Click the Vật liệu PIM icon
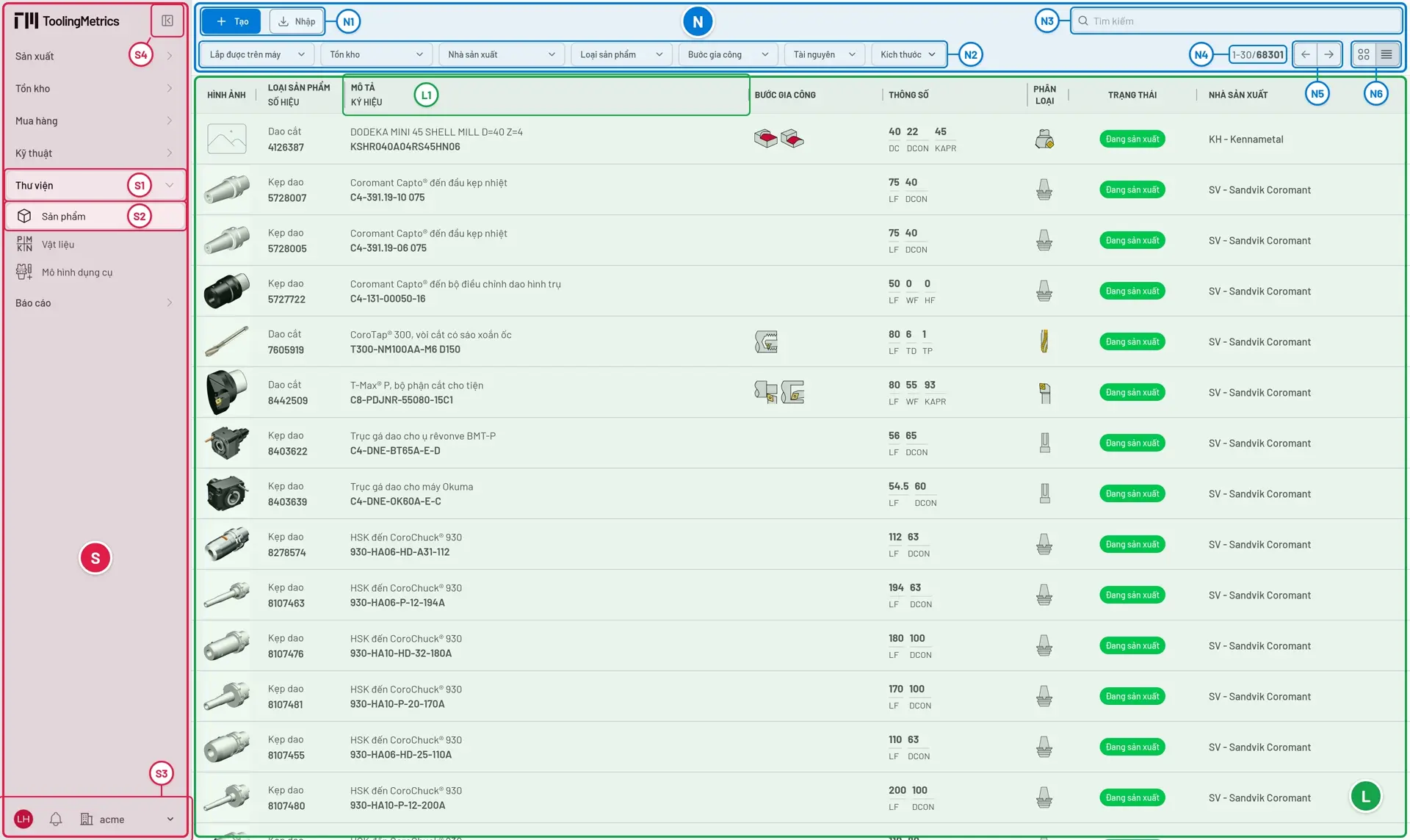Viewport: 1410px width, 840px height. [24, 244]
